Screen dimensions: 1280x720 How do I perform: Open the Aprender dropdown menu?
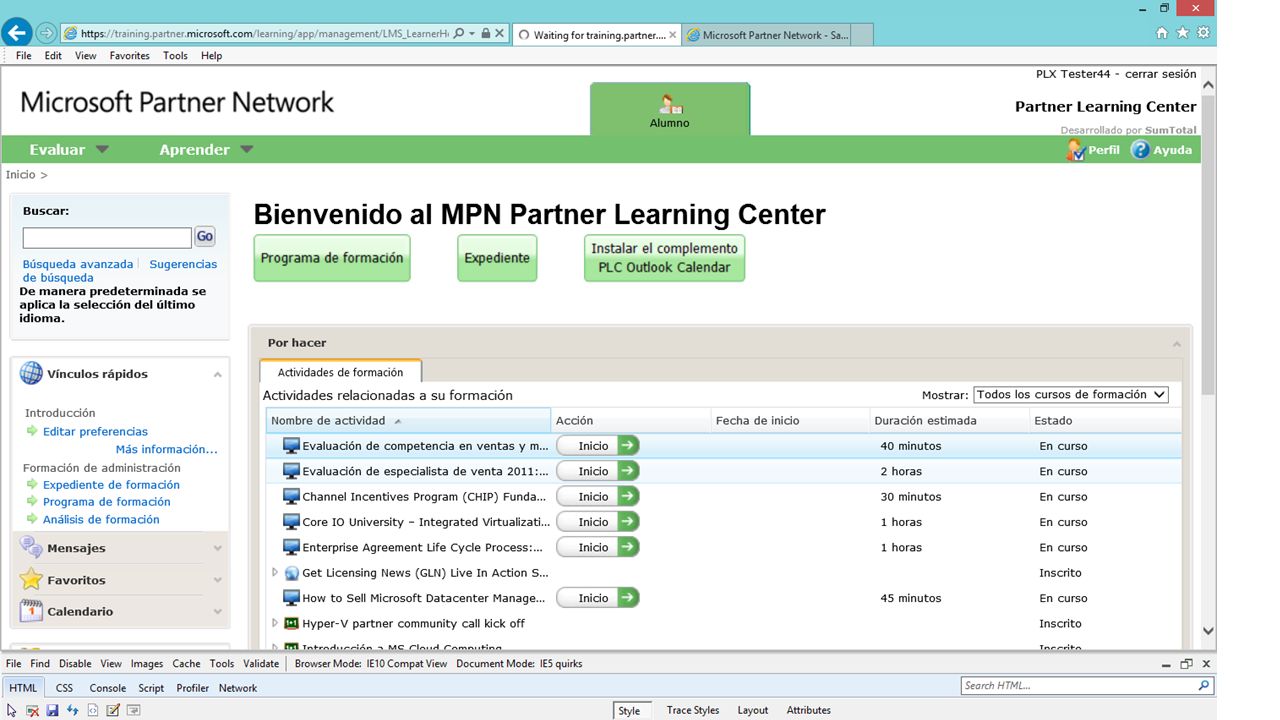pos(206,150)
